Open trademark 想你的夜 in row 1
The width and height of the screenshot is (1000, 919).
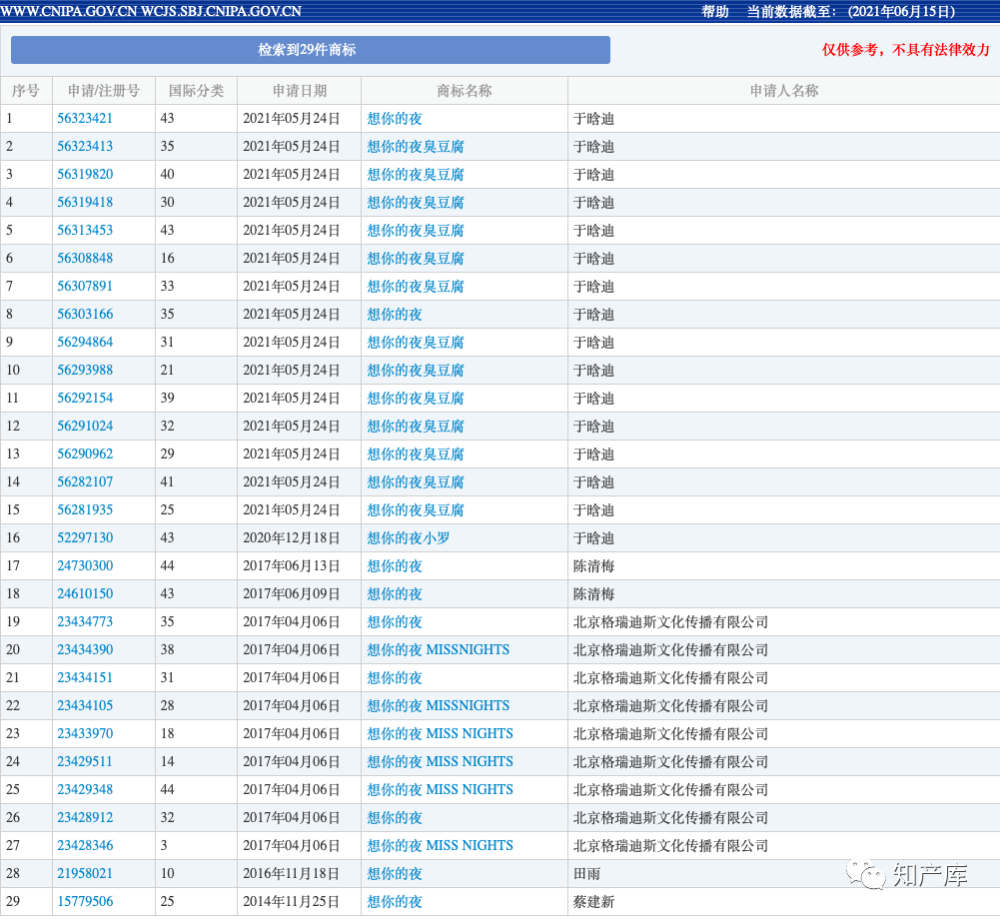click(x=394, y=119)
